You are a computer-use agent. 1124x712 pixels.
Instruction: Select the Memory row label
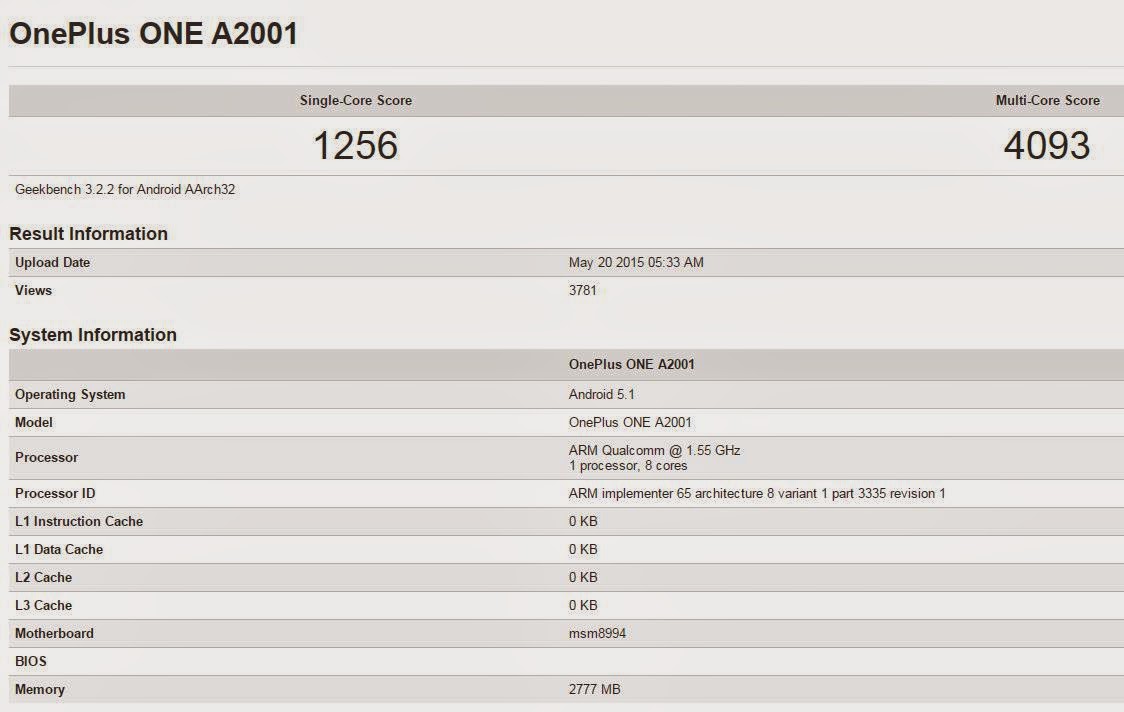[x=39, y=689]
